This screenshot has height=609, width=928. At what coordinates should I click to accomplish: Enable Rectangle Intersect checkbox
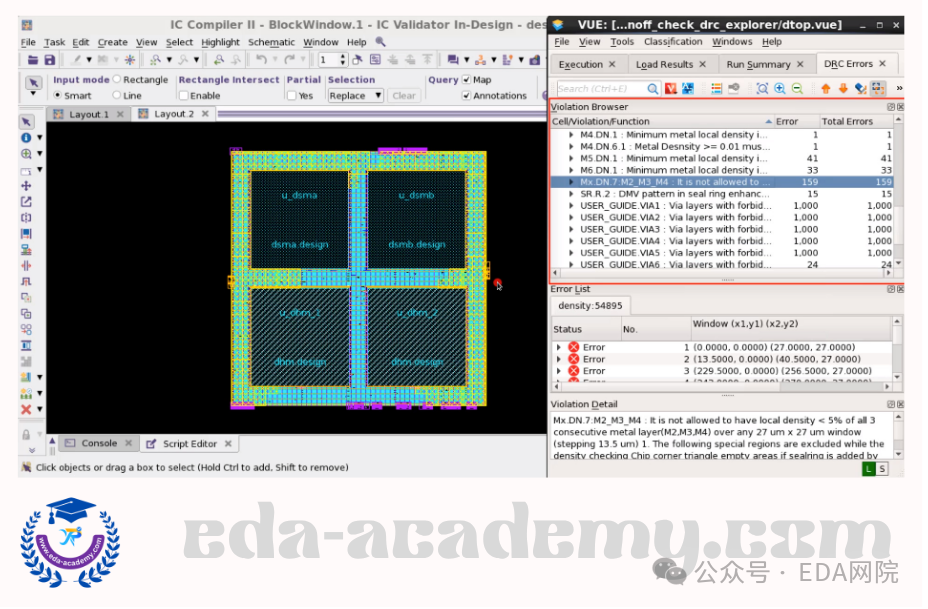pyautogui.click(x=185, y=96)
